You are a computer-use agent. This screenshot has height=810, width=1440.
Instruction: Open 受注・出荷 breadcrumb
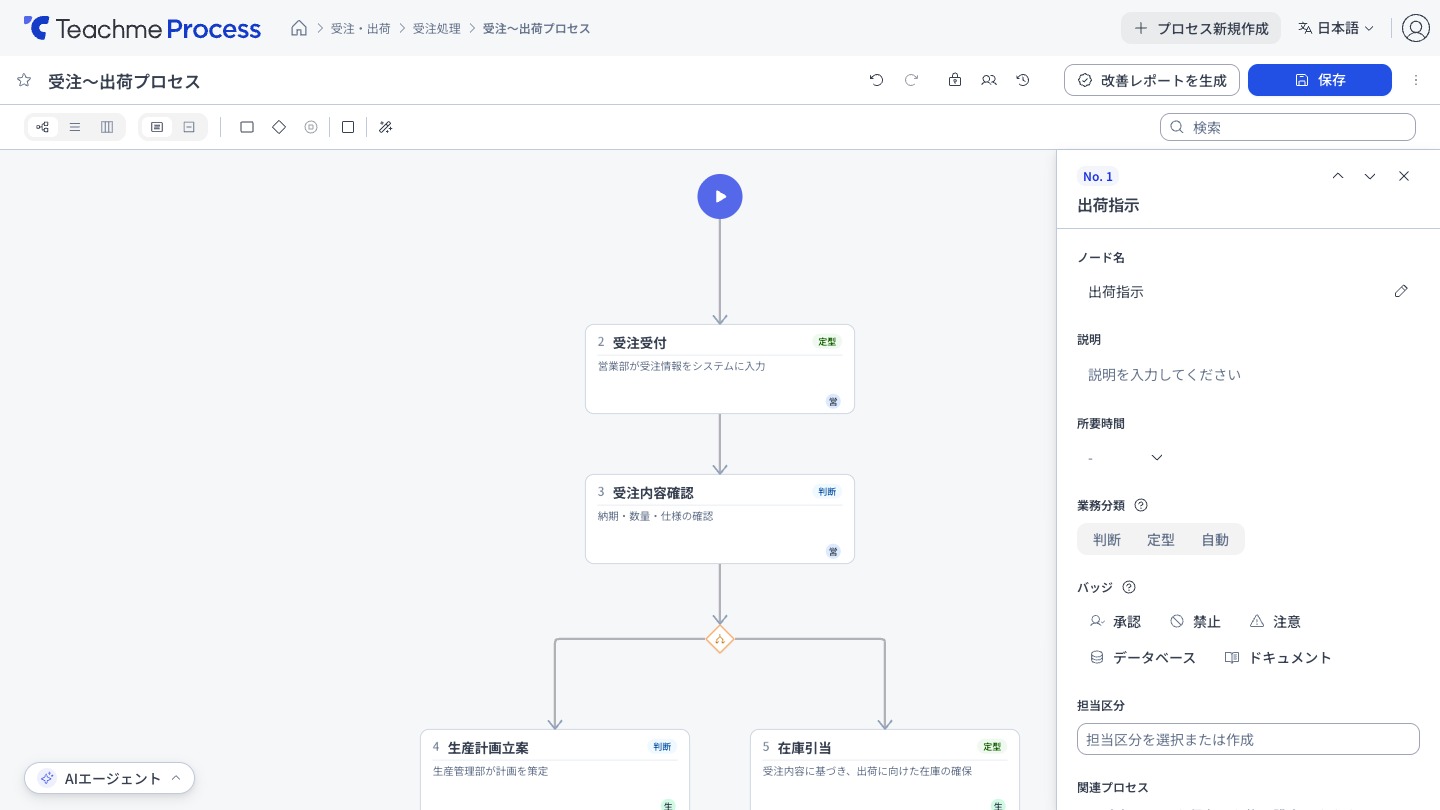pyautogui.click(x=361, y=28)
